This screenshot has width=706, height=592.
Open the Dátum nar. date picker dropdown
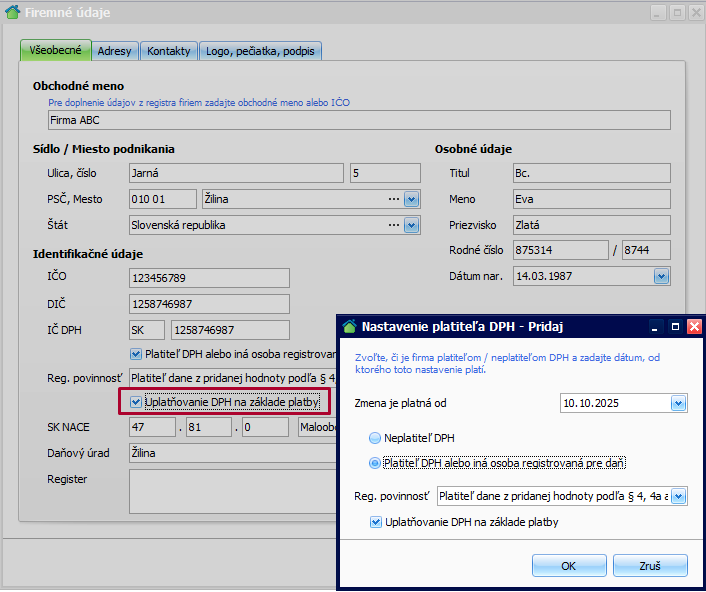click(x=660, y=276)
